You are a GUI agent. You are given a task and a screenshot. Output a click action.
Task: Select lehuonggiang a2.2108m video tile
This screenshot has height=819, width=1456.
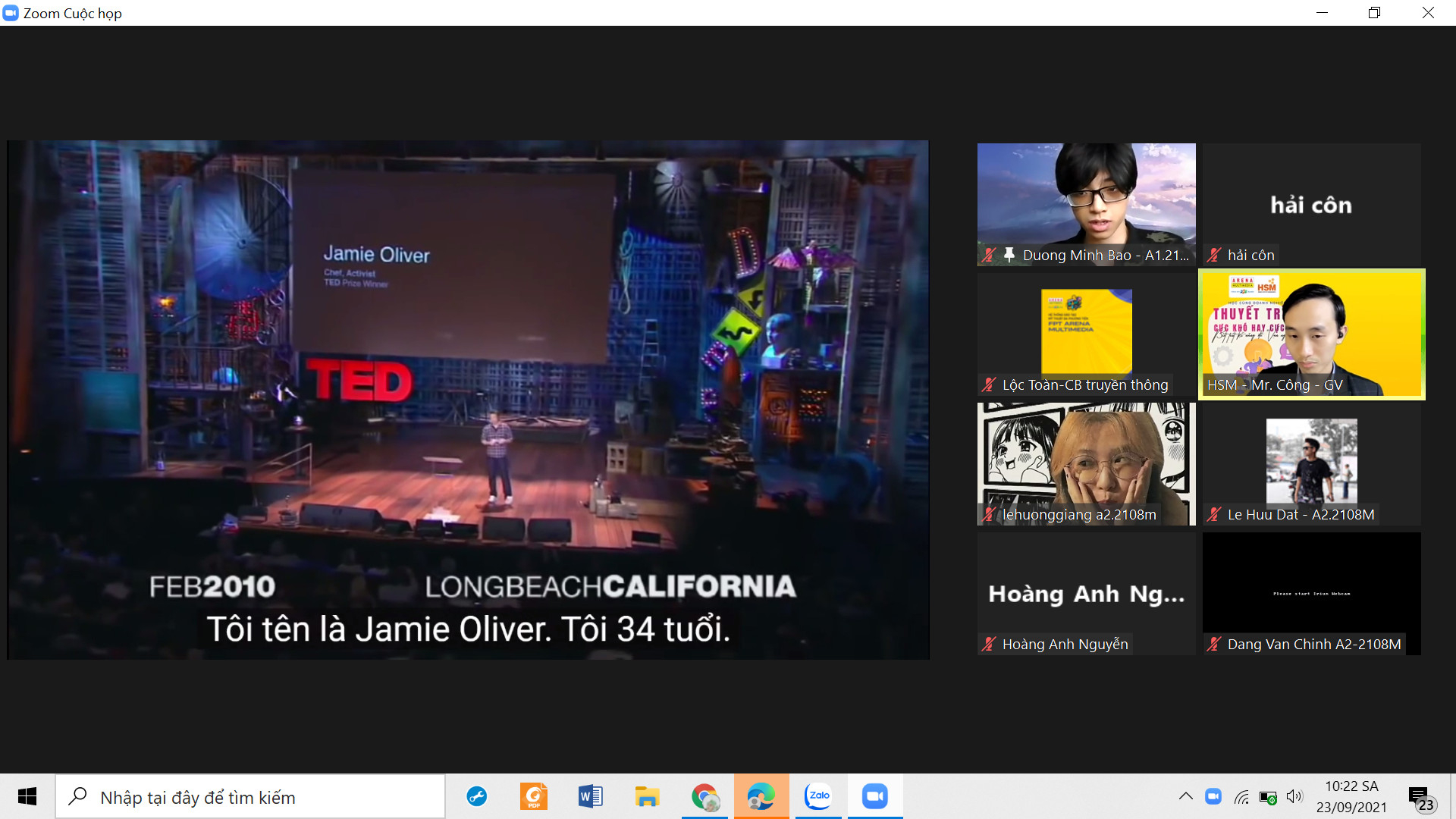click(1086, 464)
